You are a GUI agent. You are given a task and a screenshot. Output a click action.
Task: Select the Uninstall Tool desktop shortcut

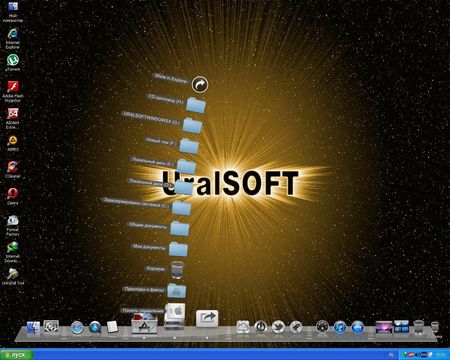(13, 276)
